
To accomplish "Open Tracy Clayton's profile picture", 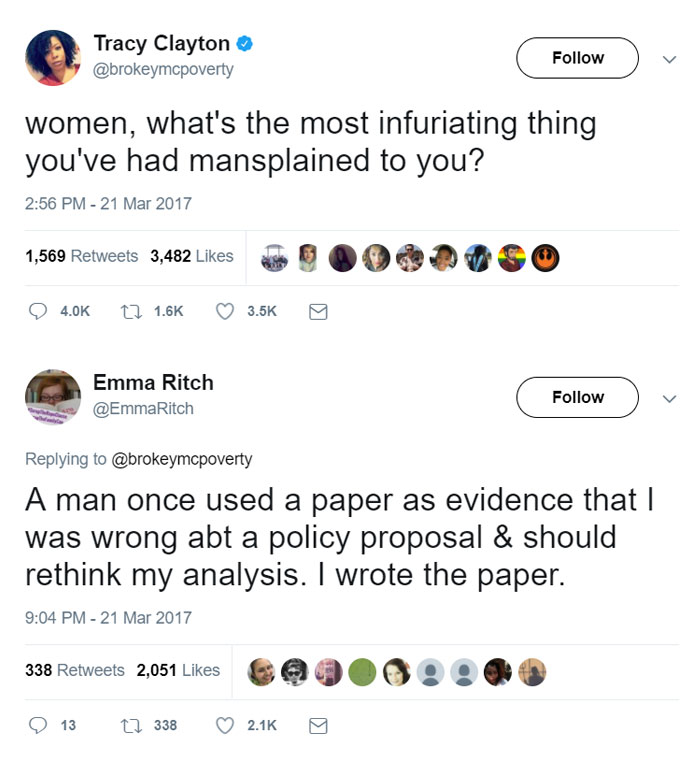I will point(53,58).
